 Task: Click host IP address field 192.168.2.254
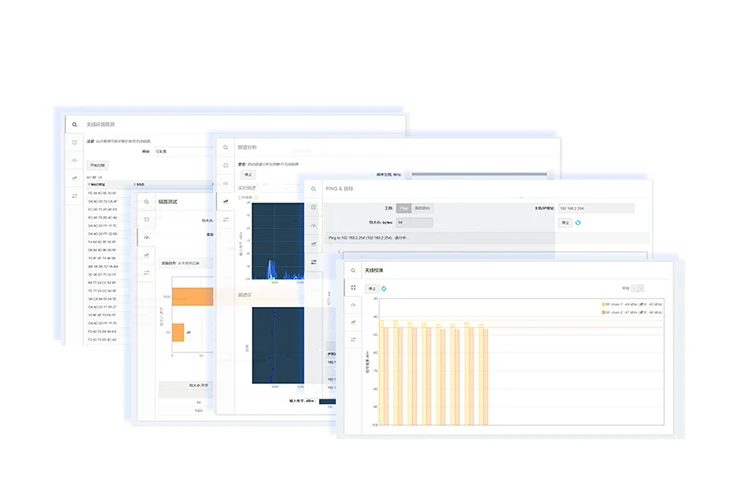[596, 208]
